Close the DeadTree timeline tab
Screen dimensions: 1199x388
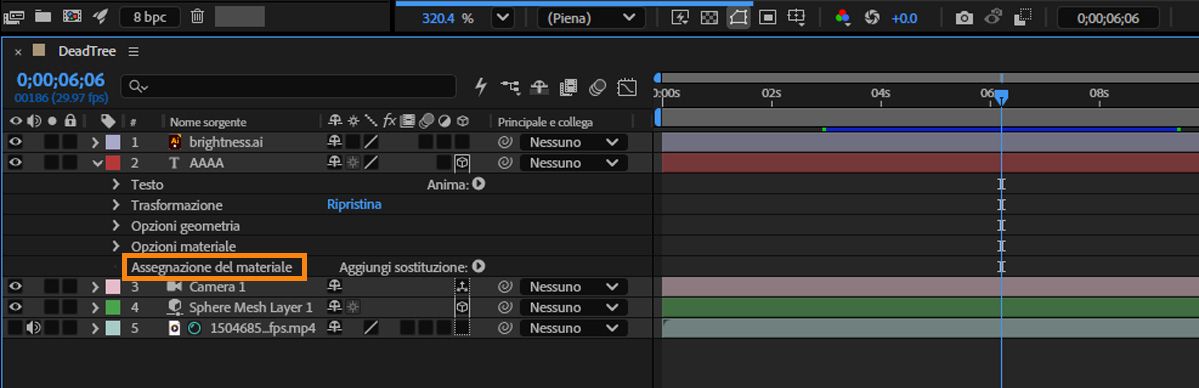18,52
